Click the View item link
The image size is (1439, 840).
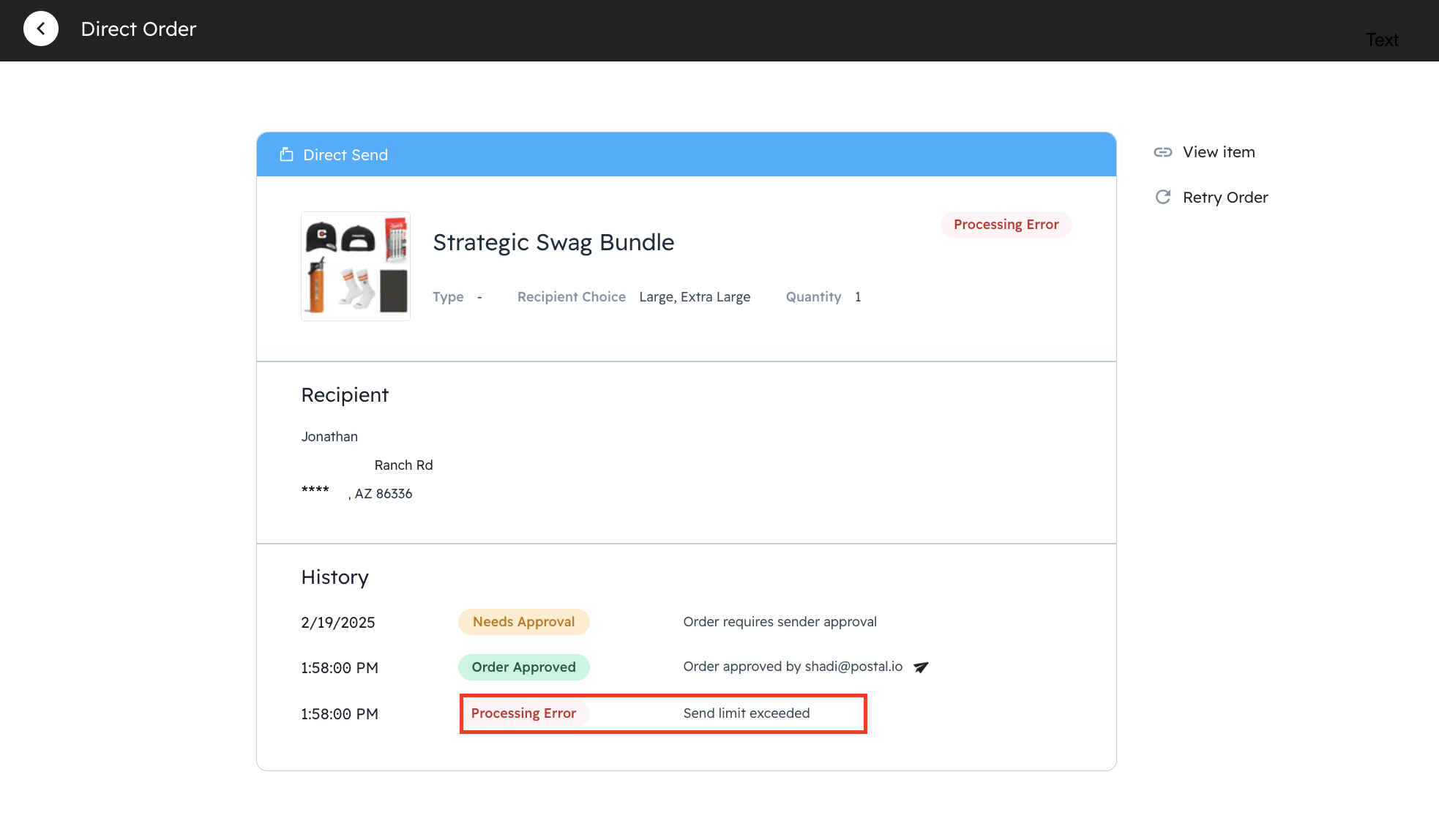tap(1219, 152)
